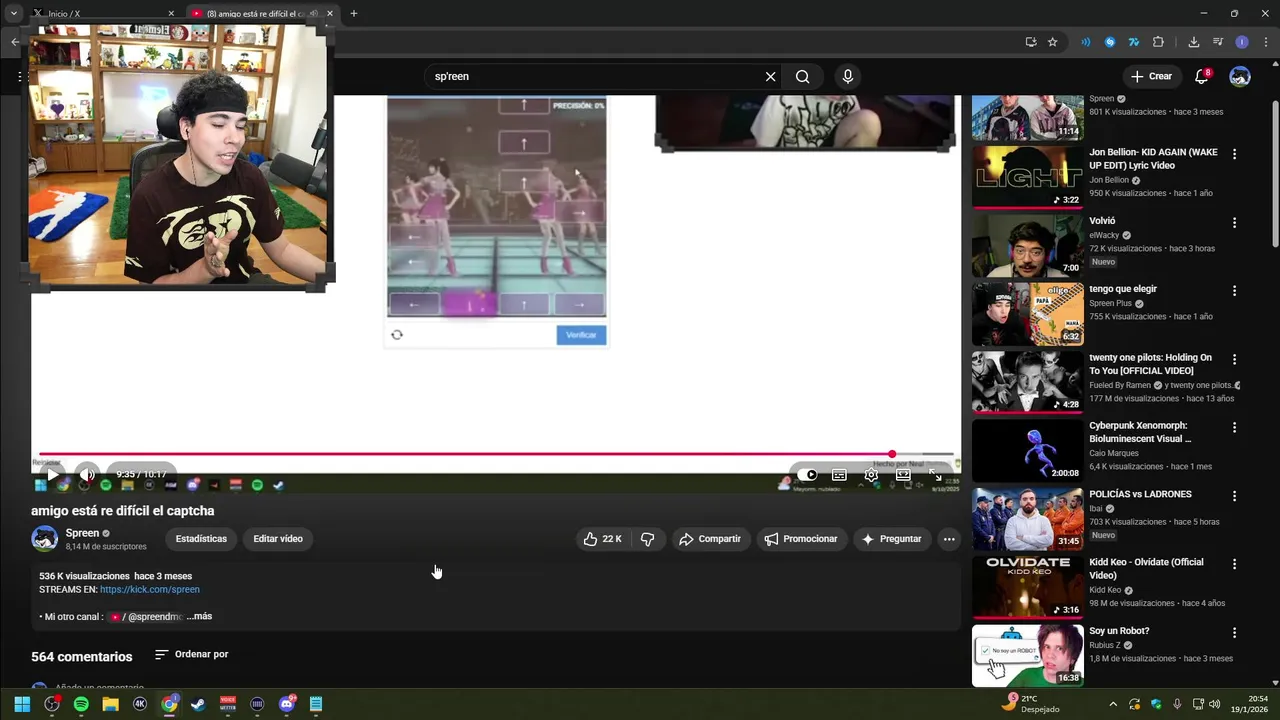Turn on subtitles in the player
Screen dimensions: 1280x720
839,475
